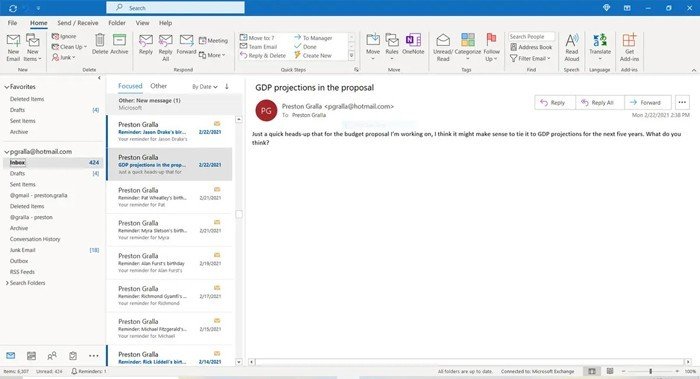The image size is (700, 379).
Task: Click Forward in the reading pane
Action: [648, 103]
